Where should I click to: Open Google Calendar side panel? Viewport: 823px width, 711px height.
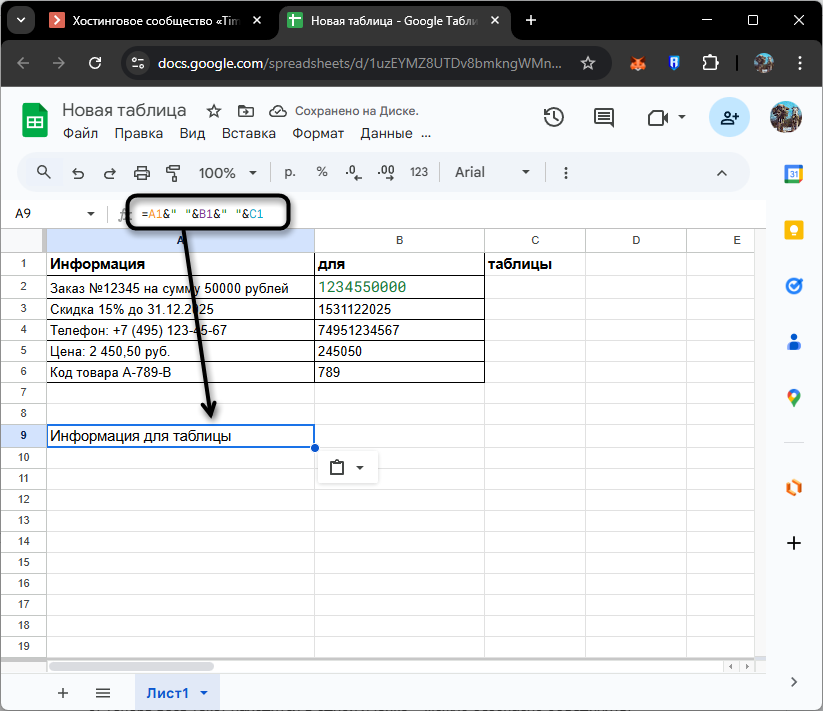(x=794, y=174)
